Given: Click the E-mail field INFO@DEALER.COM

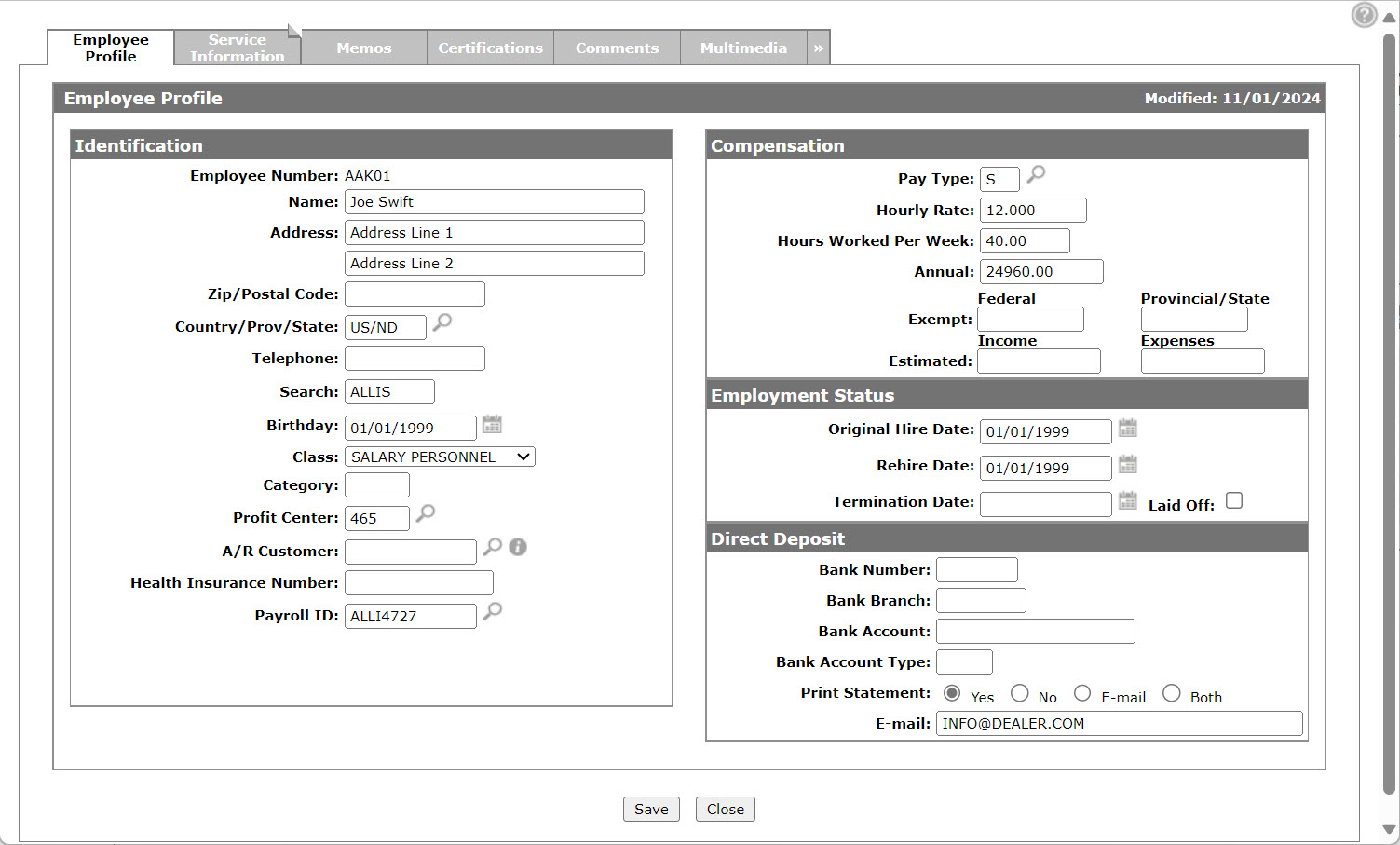Looking at the screenshot, I should click(1120, 723).
